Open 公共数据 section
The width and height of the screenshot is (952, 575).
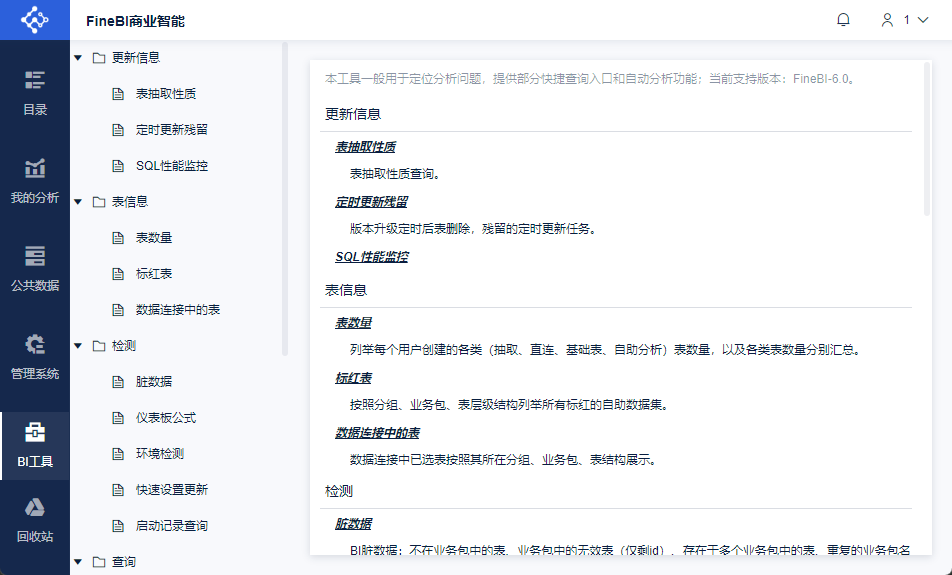[x=35, y=270]
